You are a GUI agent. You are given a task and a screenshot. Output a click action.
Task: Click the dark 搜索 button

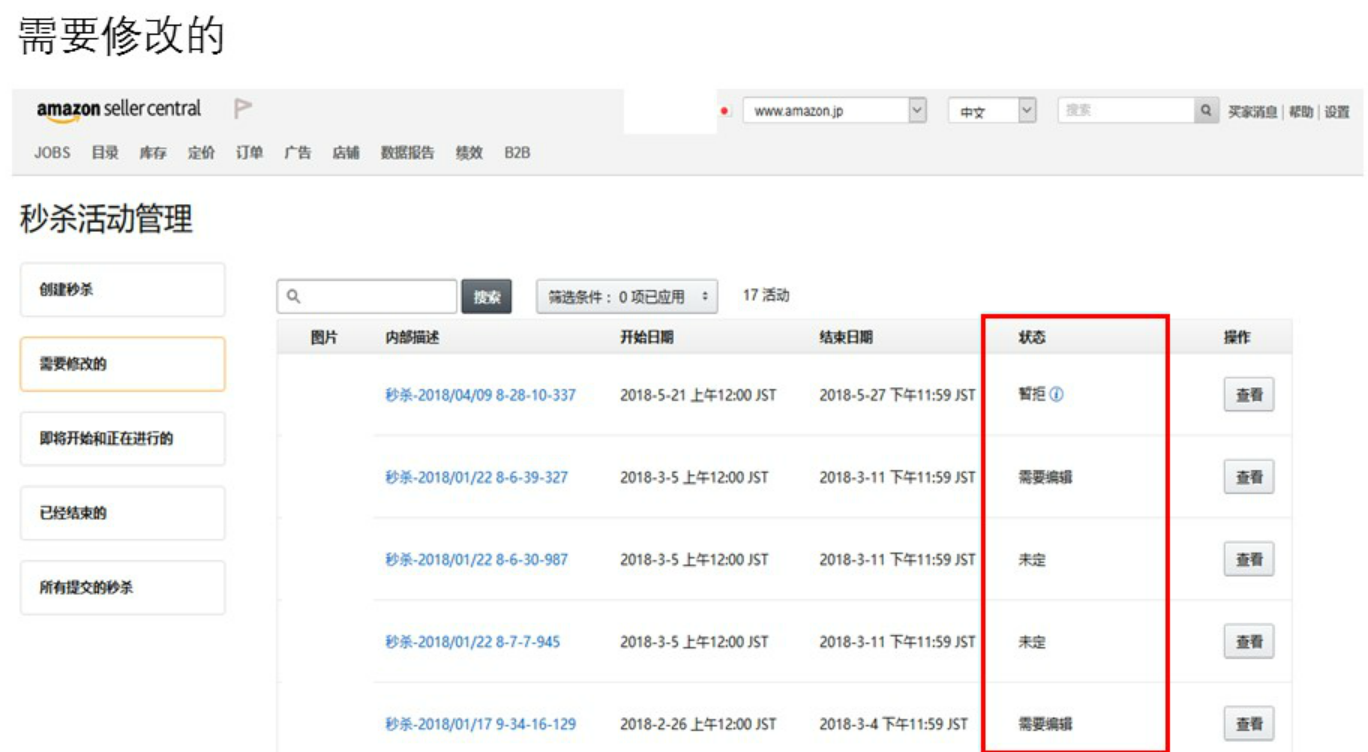point(487,297)
